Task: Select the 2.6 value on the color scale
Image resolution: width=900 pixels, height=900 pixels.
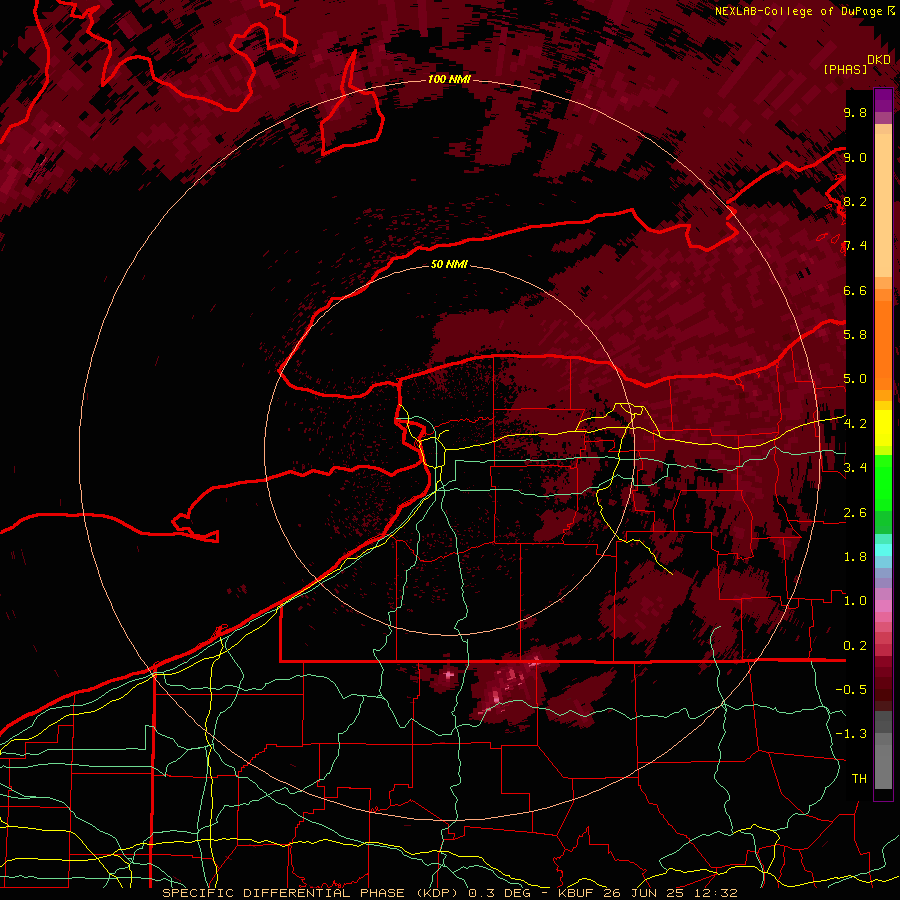Action: 855,513
